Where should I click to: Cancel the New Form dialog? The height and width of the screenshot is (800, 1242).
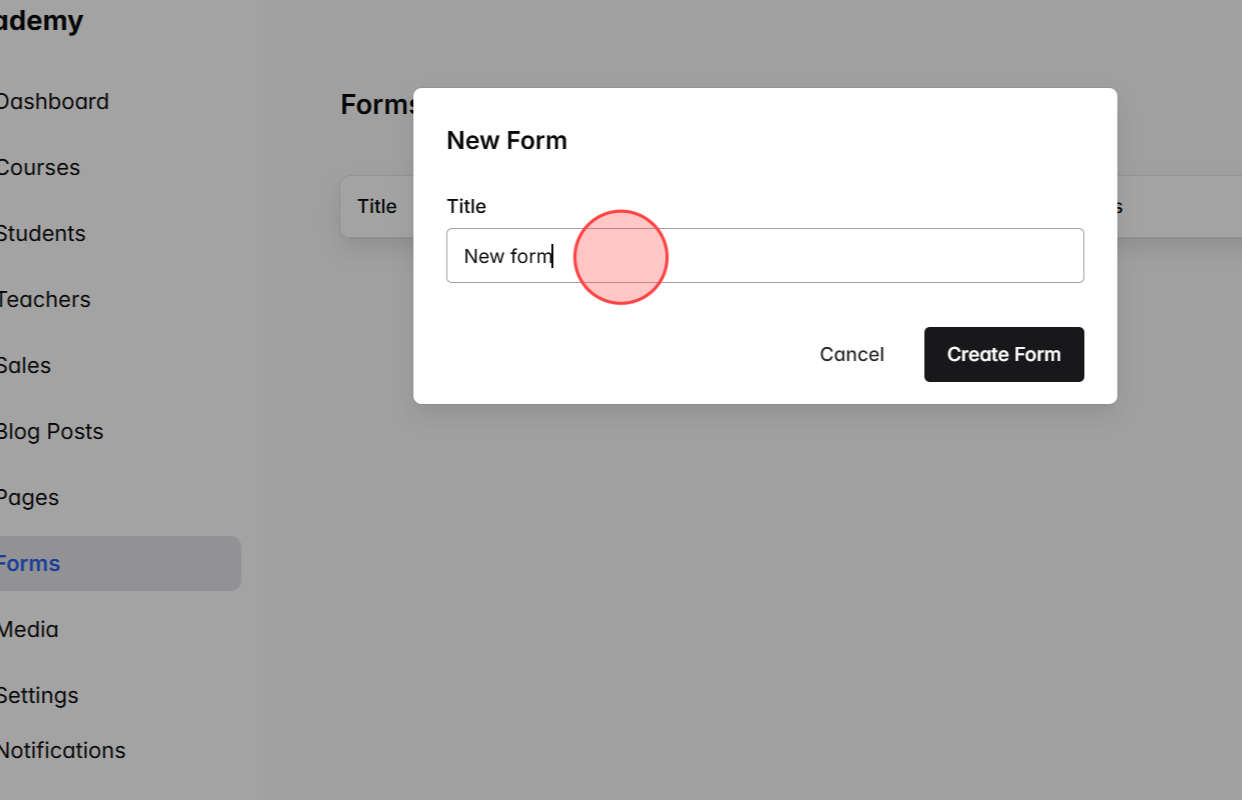[x=851, y=354]
